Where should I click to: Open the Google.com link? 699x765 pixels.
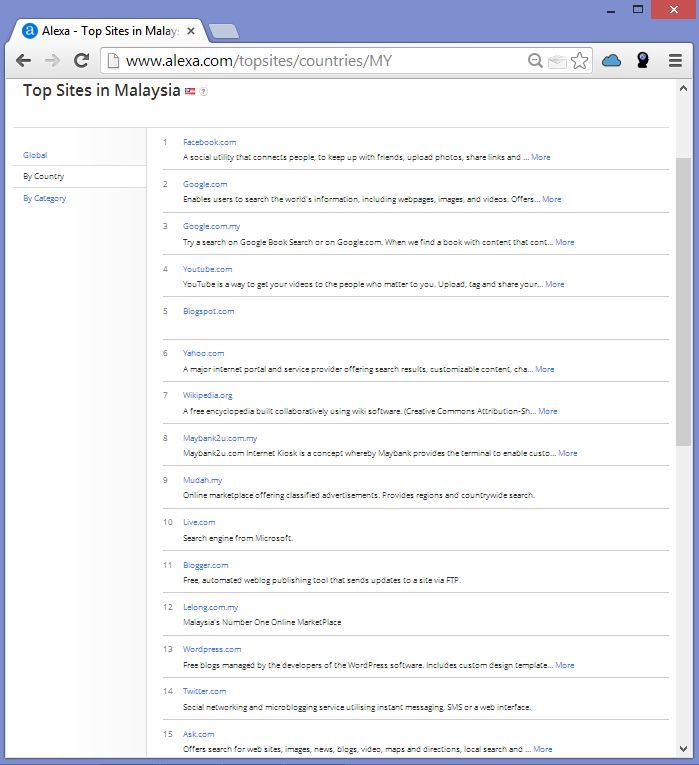pyautogui.click(x=205, y=184)
